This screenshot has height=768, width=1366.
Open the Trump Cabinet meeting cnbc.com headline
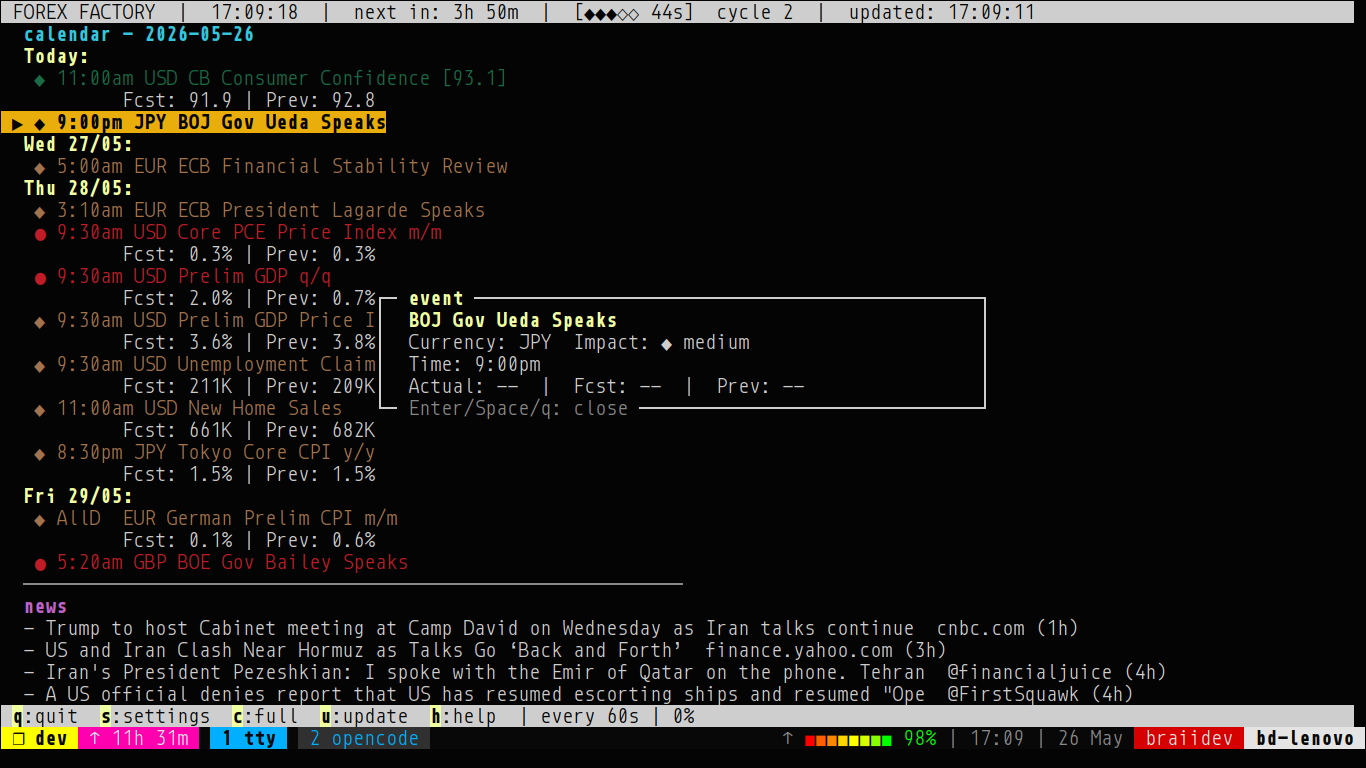[551, 628]
